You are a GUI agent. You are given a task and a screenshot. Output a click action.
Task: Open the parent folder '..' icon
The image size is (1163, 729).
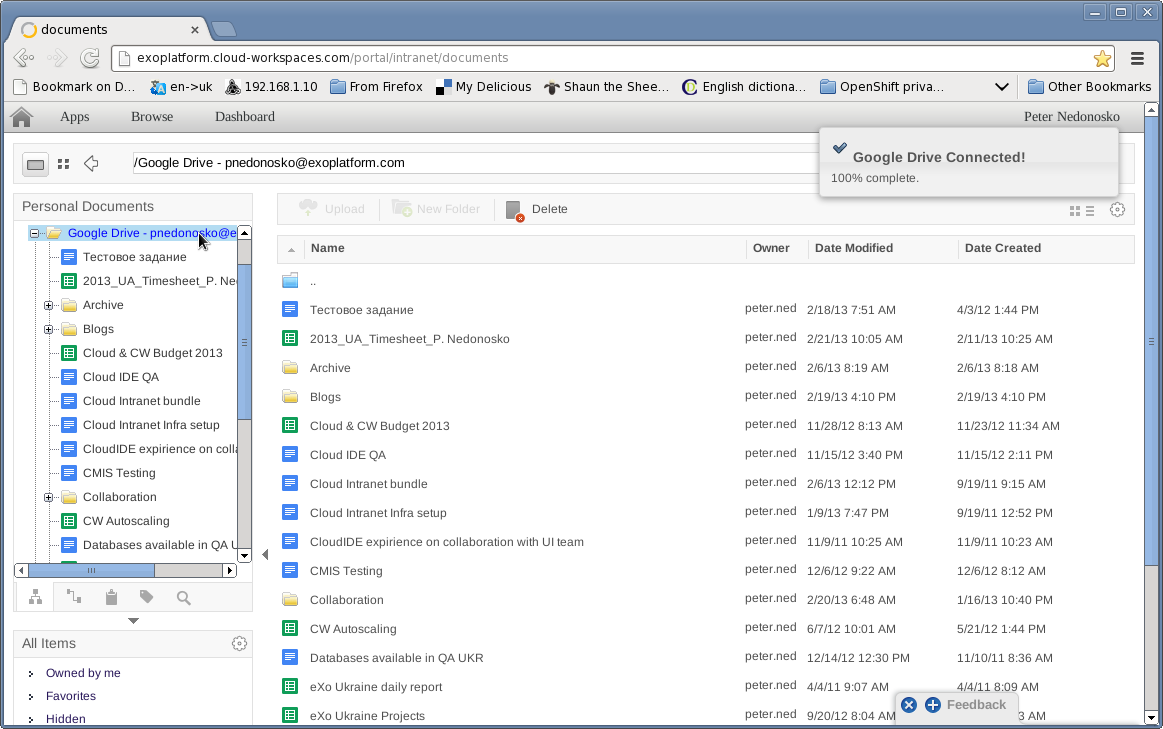(x=290, y=281)
